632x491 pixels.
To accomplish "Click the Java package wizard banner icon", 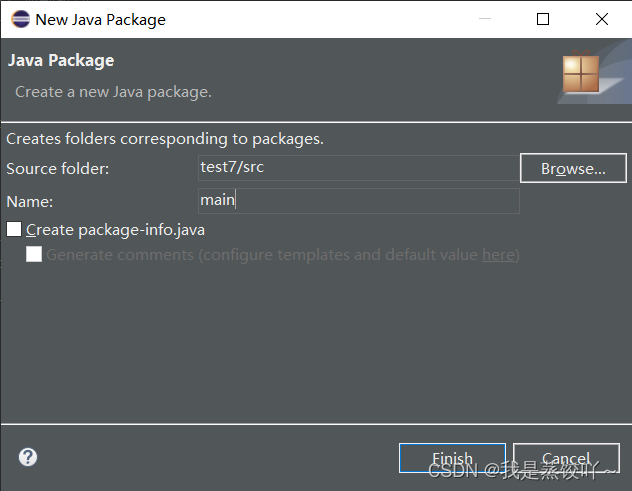I will coord(581,74).
